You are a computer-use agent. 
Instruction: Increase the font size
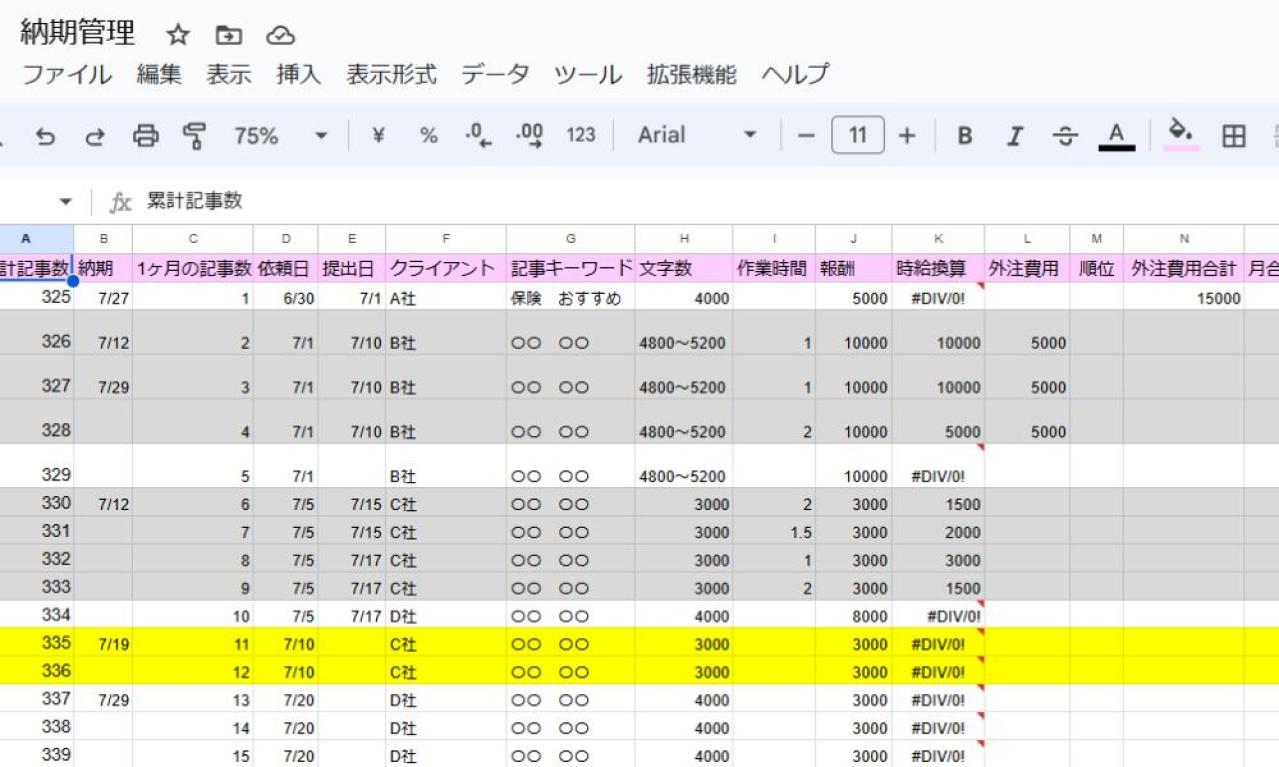point(907,135)
